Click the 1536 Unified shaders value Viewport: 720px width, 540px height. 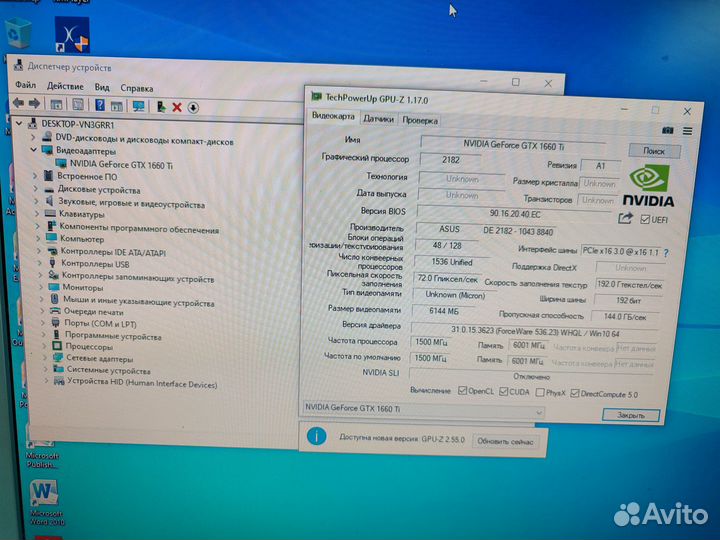coord(451,262)
